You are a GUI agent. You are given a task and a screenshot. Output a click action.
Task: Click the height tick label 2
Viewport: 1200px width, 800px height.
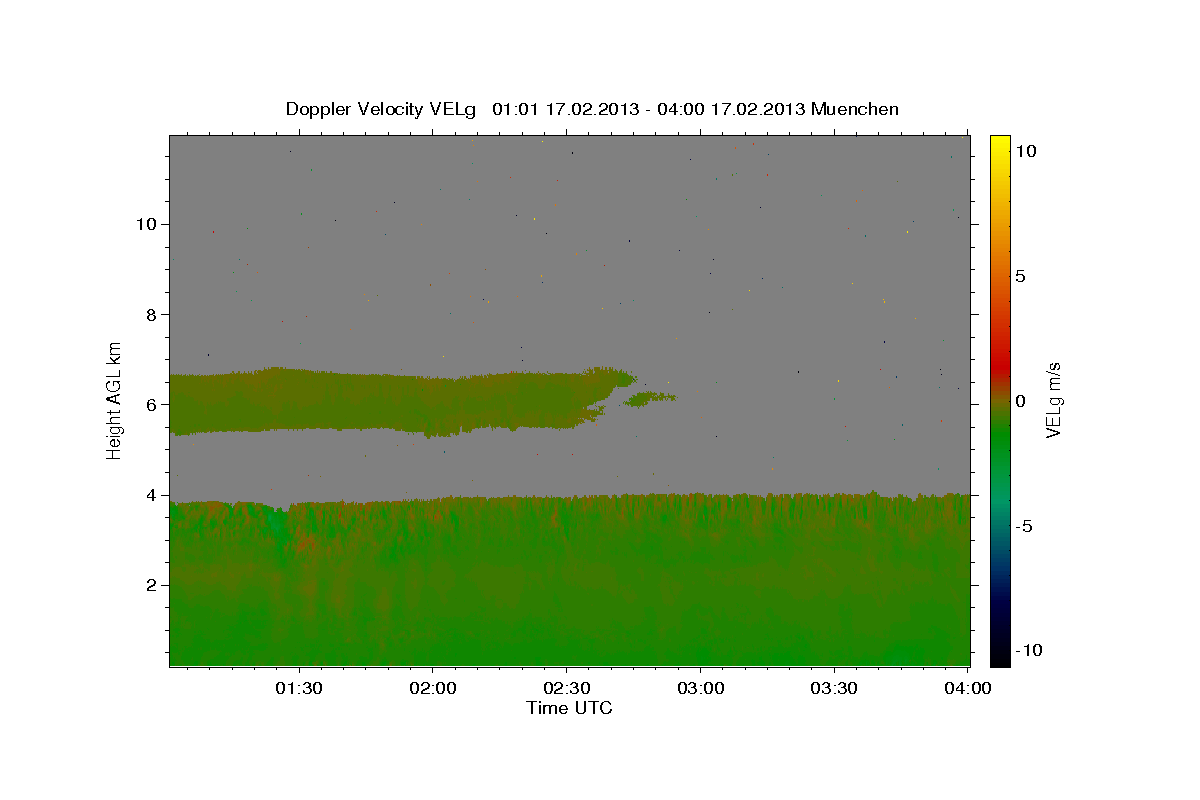tap(150, 585)
